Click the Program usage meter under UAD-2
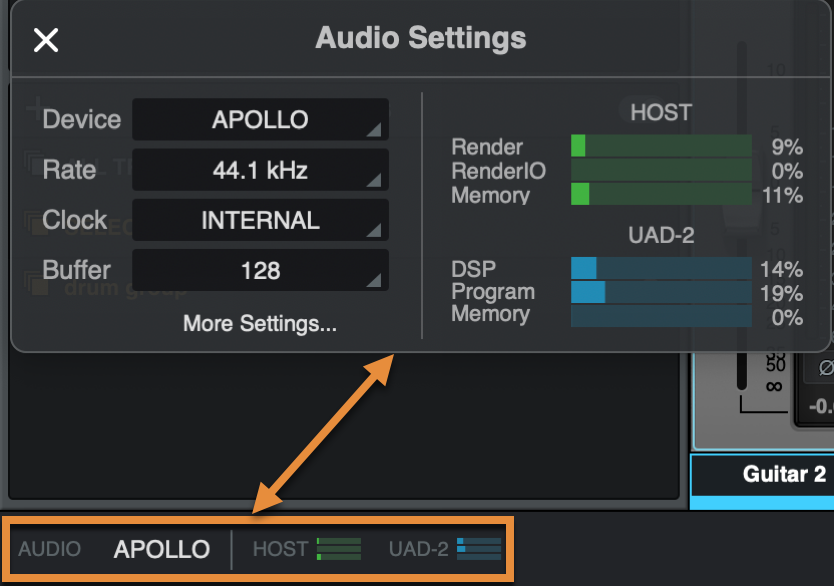834x586 pixels. pos(660,291)
